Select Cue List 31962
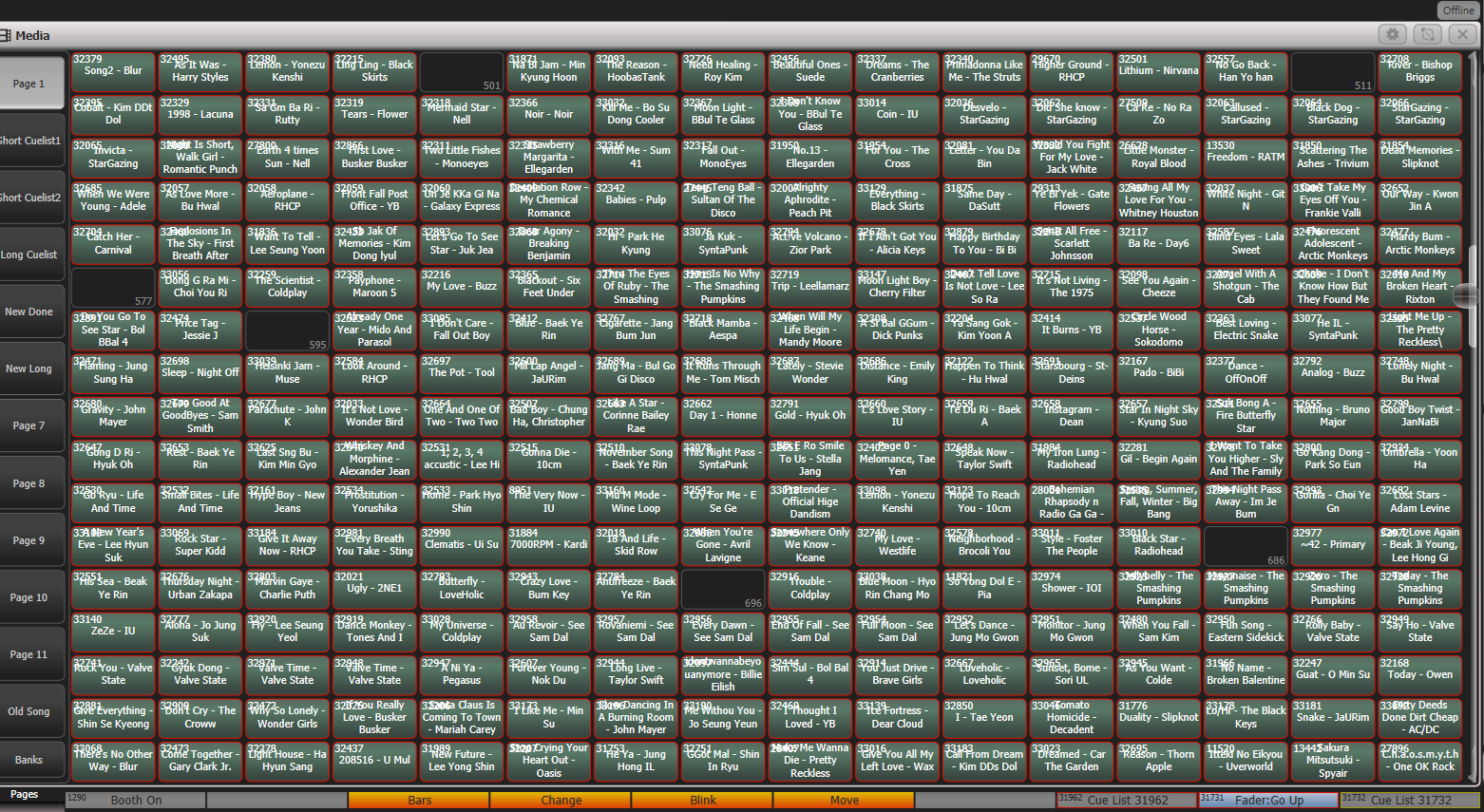 pos(1127,801)
